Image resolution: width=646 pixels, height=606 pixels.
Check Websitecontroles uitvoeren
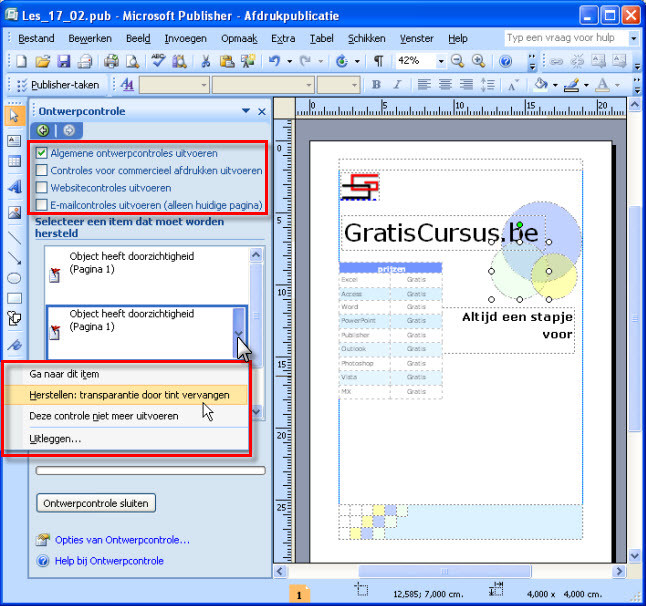41,187
